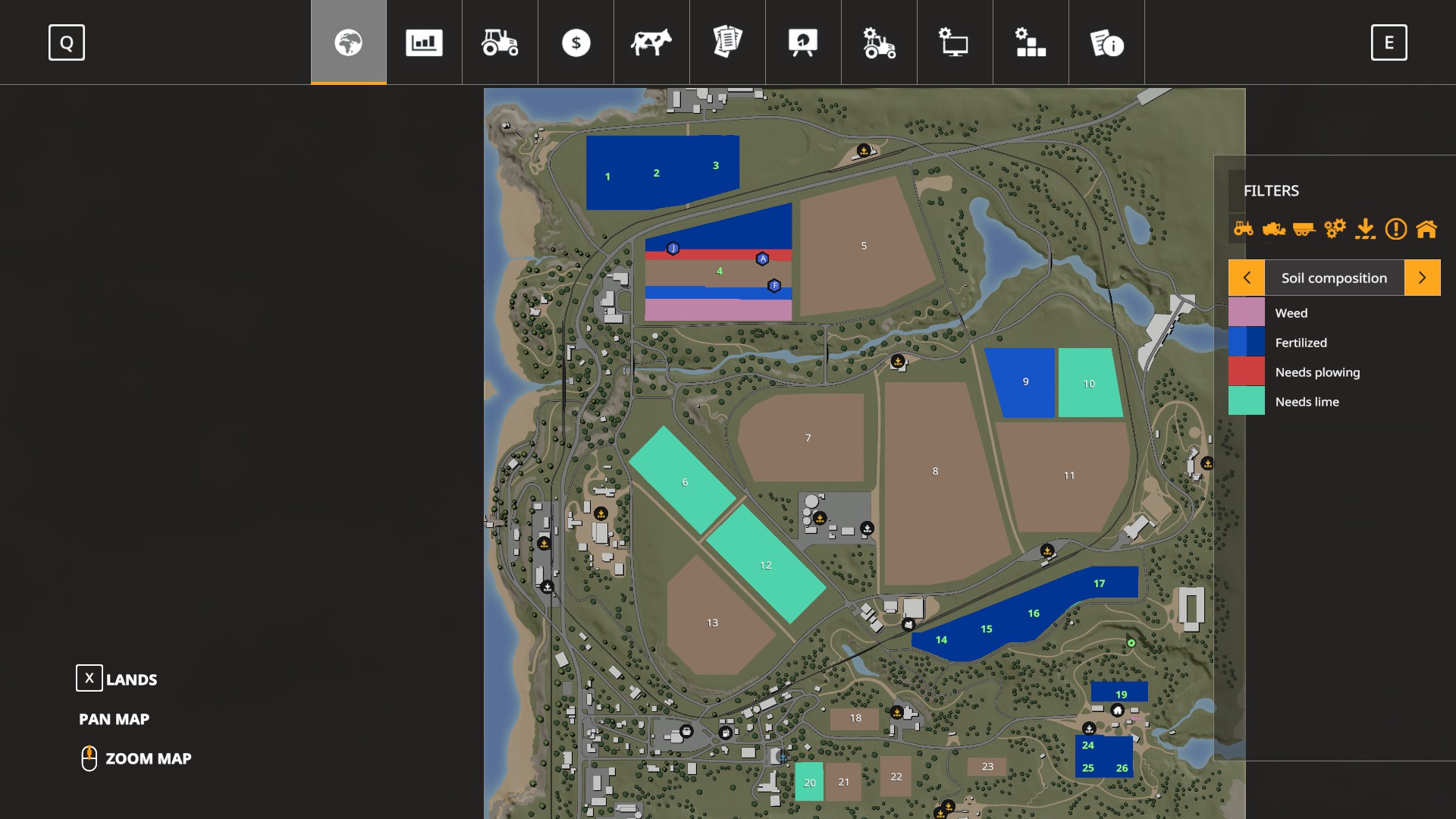This screenshot has height=819, width=1456.
Task: Open the Statistics chart icon tab
Action: pos(424,42)
